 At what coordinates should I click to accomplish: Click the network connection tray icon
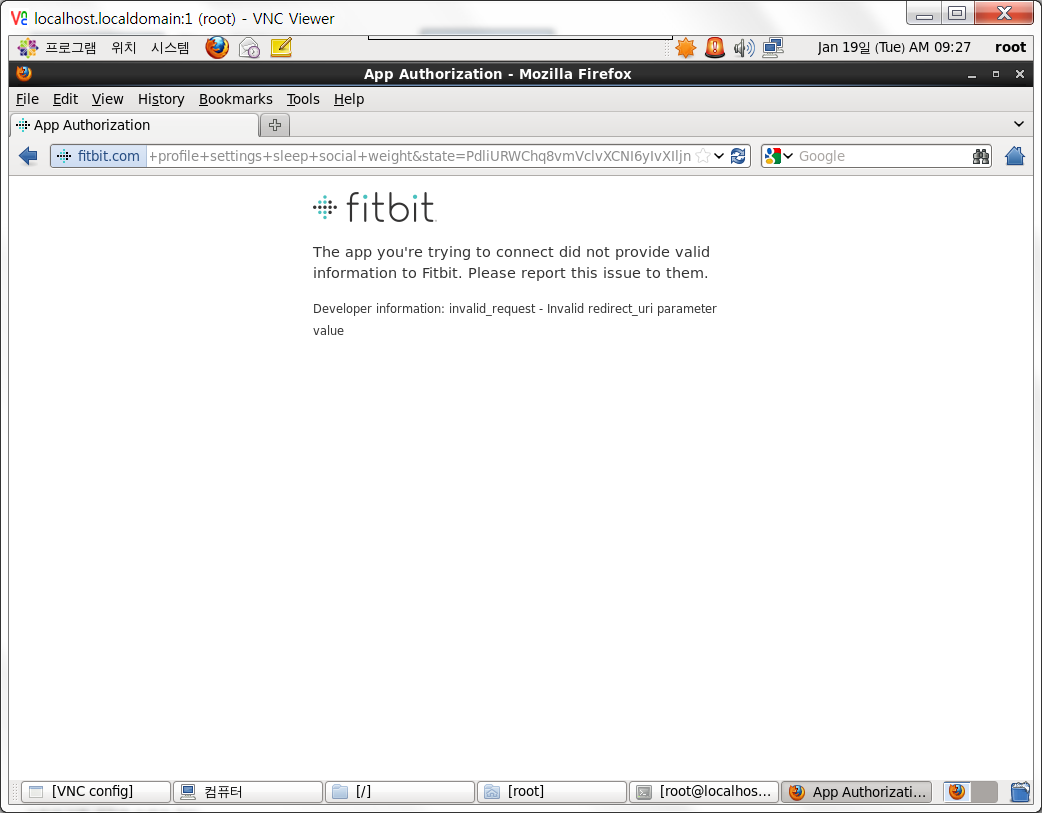(x=773, y=48)
